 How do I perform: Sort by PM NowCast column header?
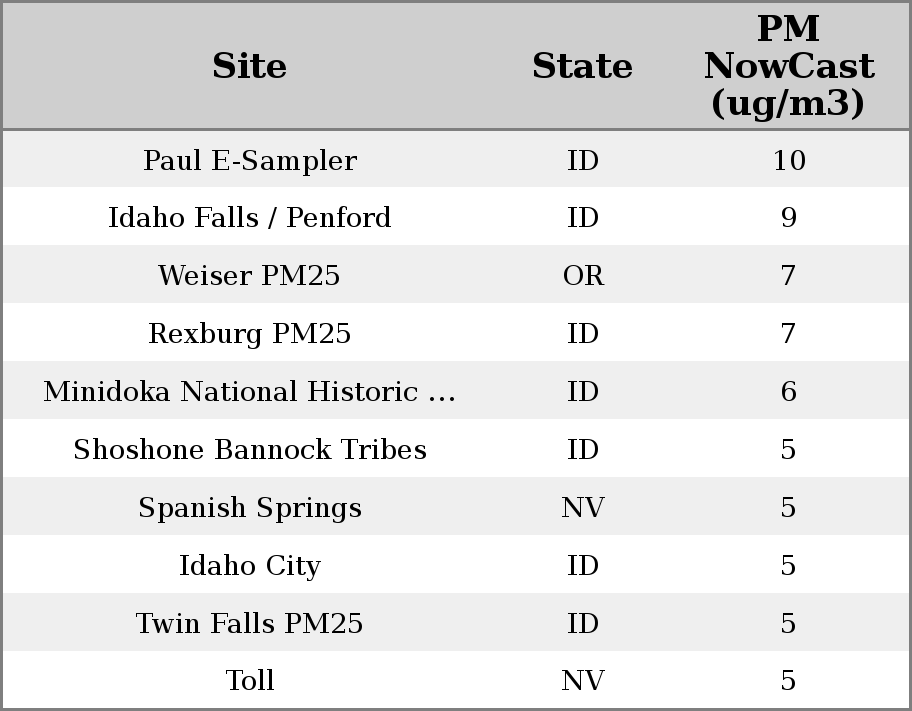tap(788, 67)
